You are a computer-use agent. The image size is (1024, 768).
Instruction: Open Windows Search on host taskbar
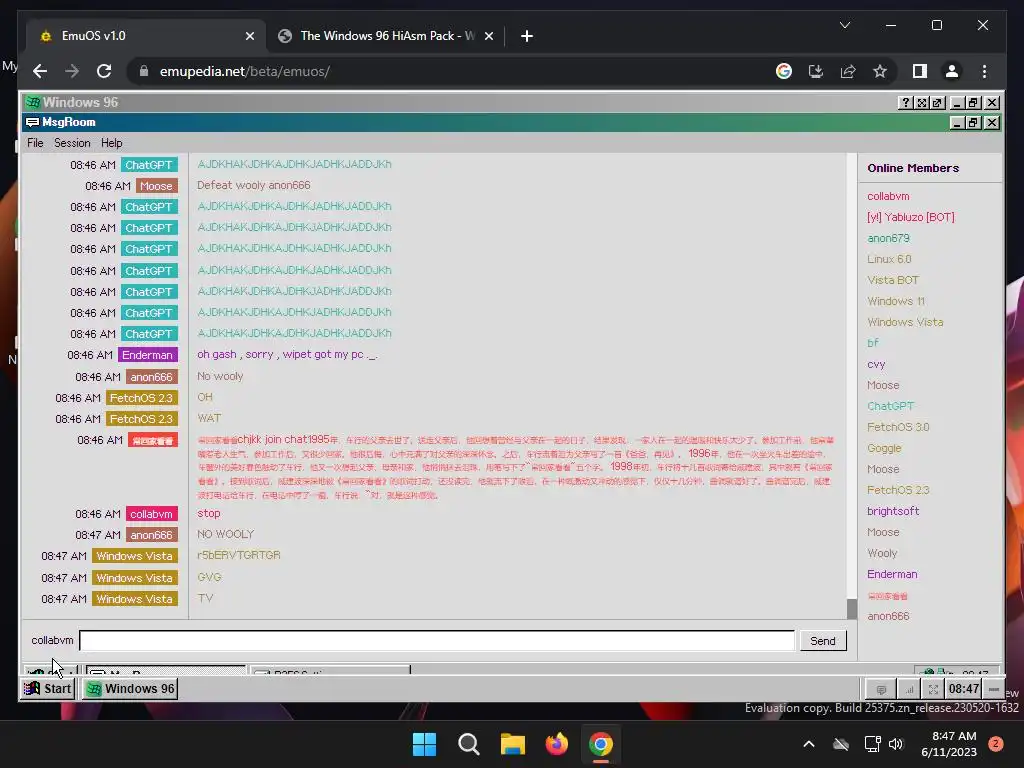(x=469, y=744)
